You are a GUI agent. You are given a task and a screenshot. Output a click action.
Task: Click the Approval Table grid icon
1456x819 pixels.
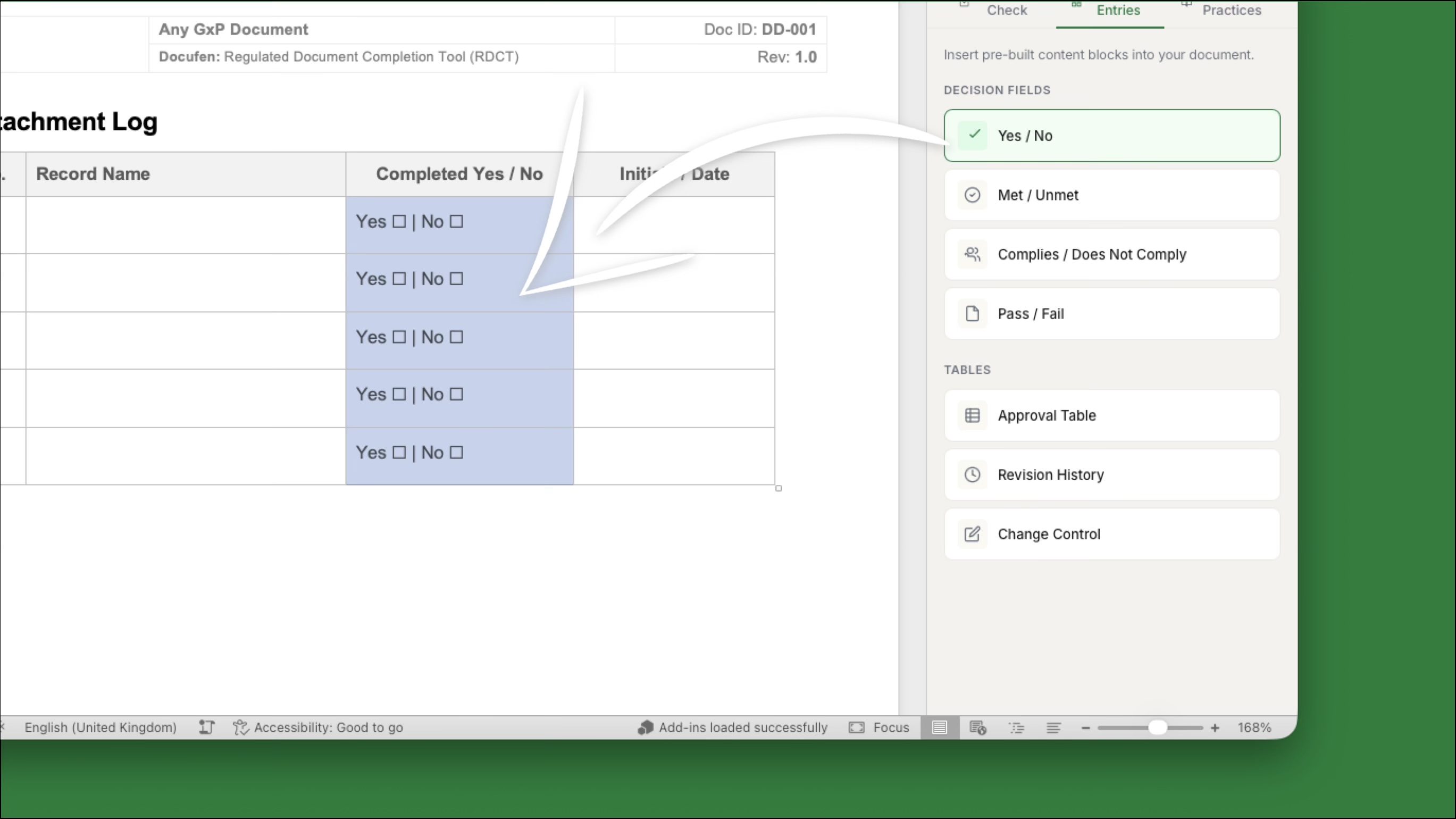[973, 415]
